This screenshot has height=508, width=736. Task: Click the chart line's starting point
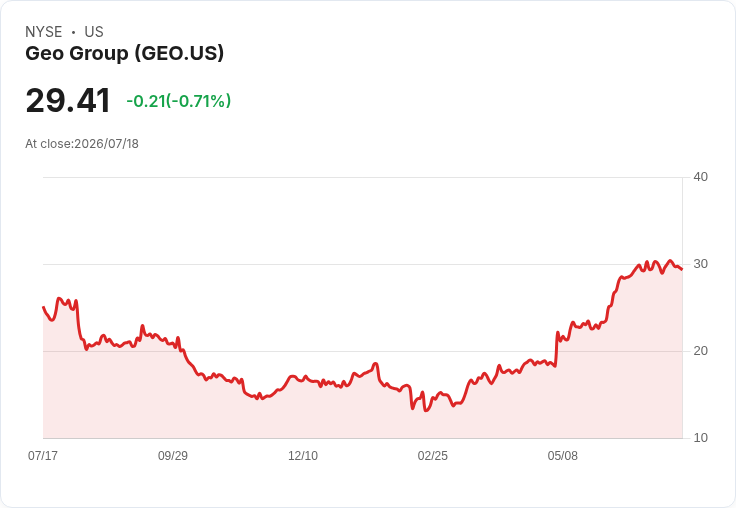[x=44, y=307]
